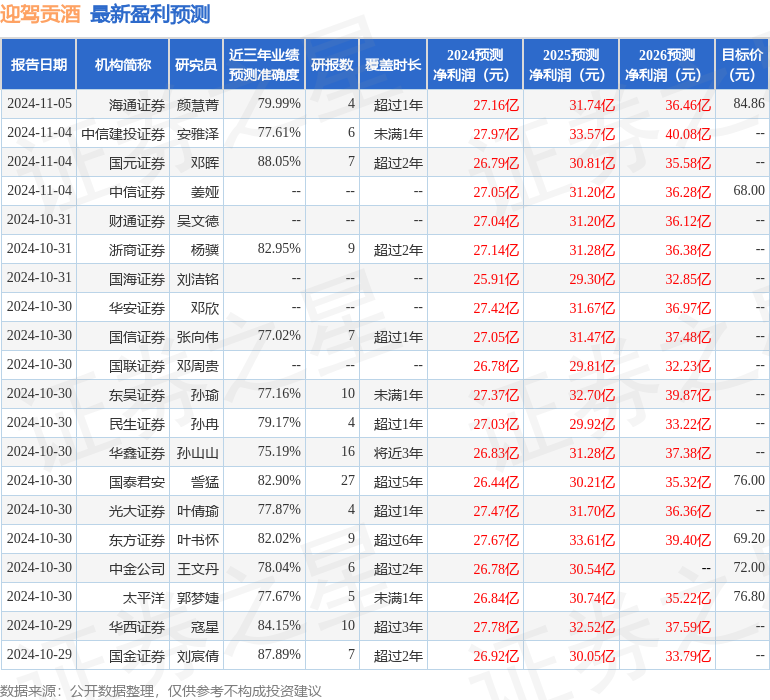
Task: Select the 报告日期 column header
Action: (39, 65)
